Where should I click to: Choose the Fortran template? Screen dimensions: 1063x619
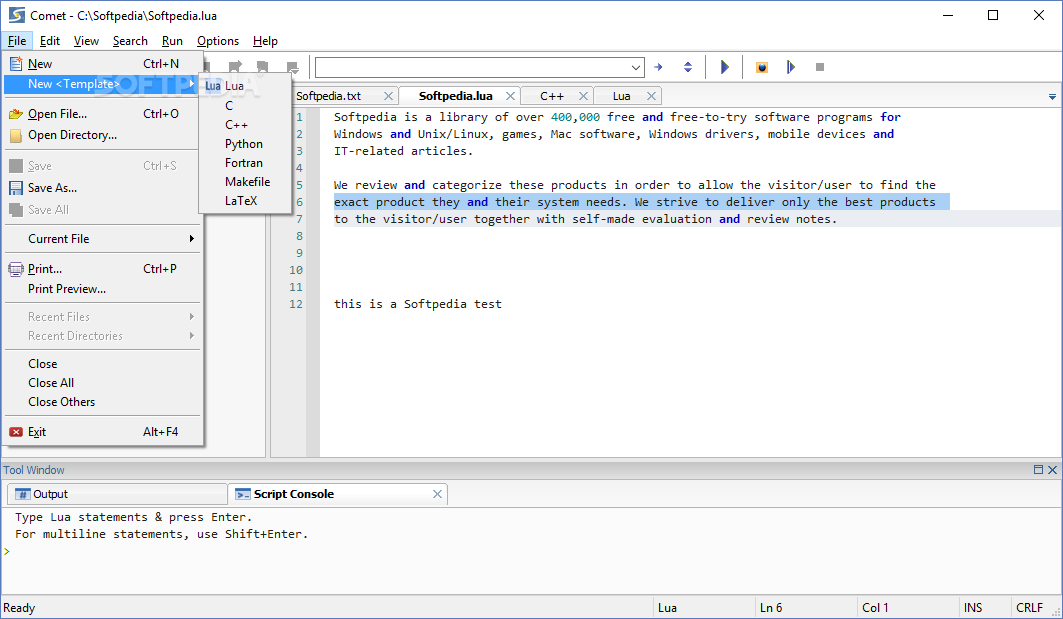(x=245, y=163)
